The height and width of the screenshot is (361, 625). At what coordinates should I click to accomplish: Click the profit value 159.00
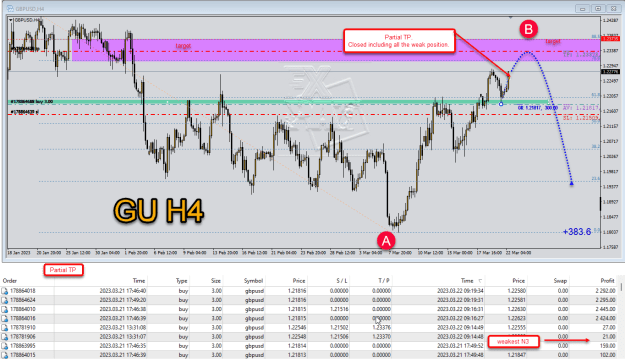[x=607, y=346]
